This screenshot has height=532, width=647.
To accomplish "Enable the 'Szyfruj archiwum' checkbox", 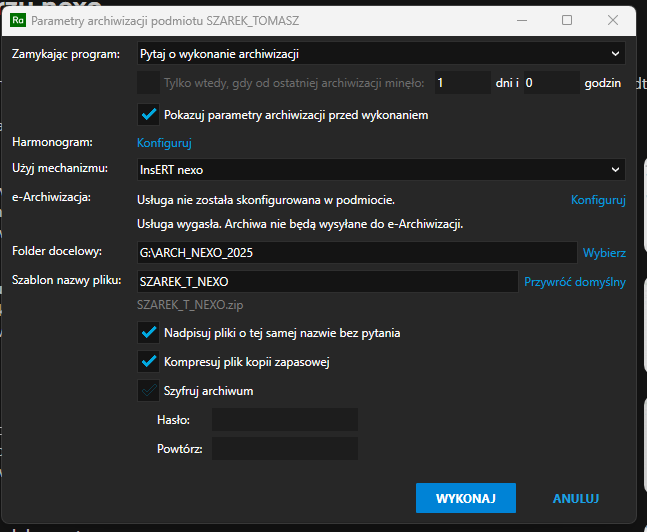I will (x=149, y=390).
